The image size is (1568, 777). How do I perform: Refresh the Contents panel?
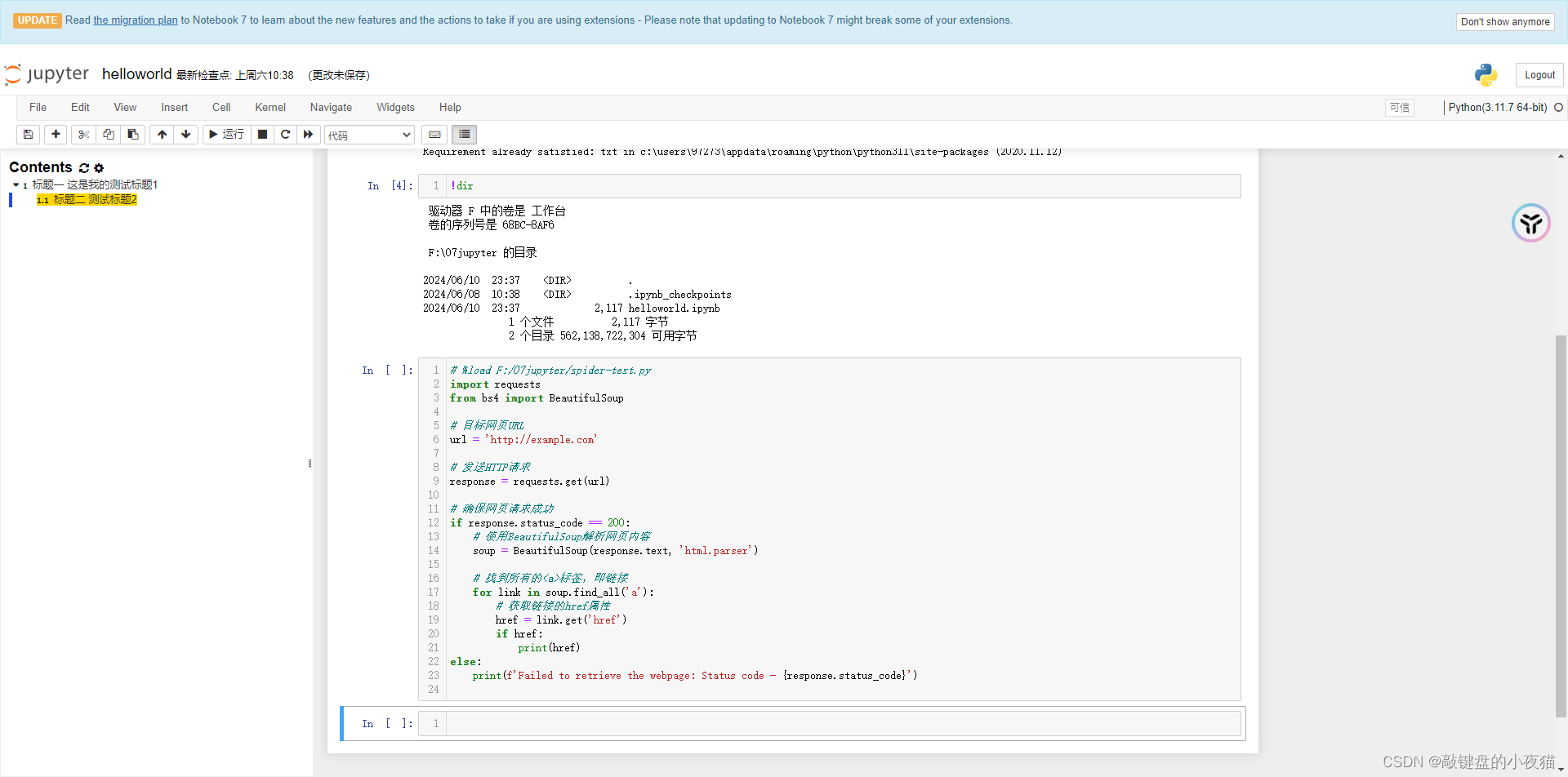[84, 168]
